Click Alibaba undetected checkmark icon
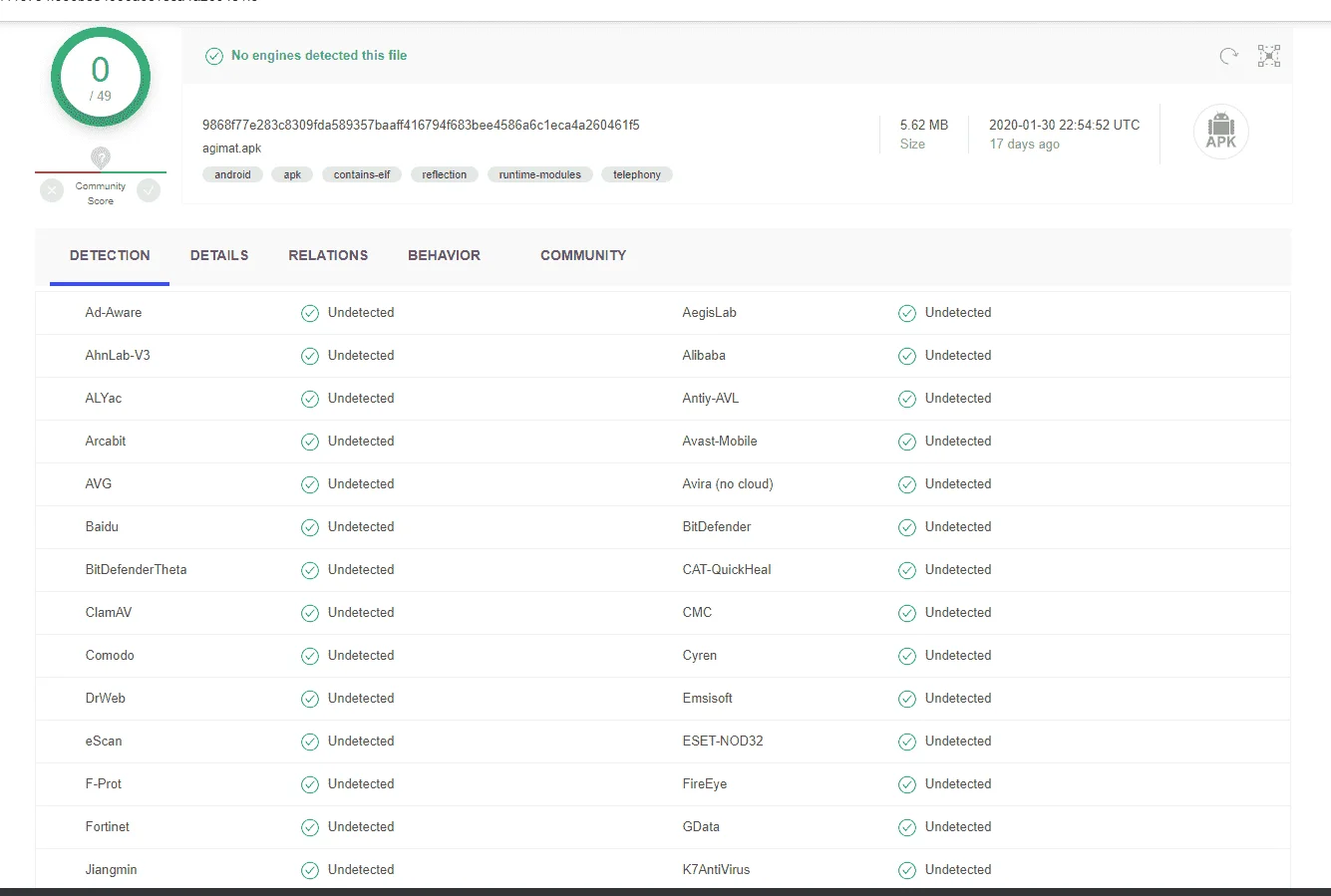This screenshot has width=1331, height=896. (x=907, y=356)
